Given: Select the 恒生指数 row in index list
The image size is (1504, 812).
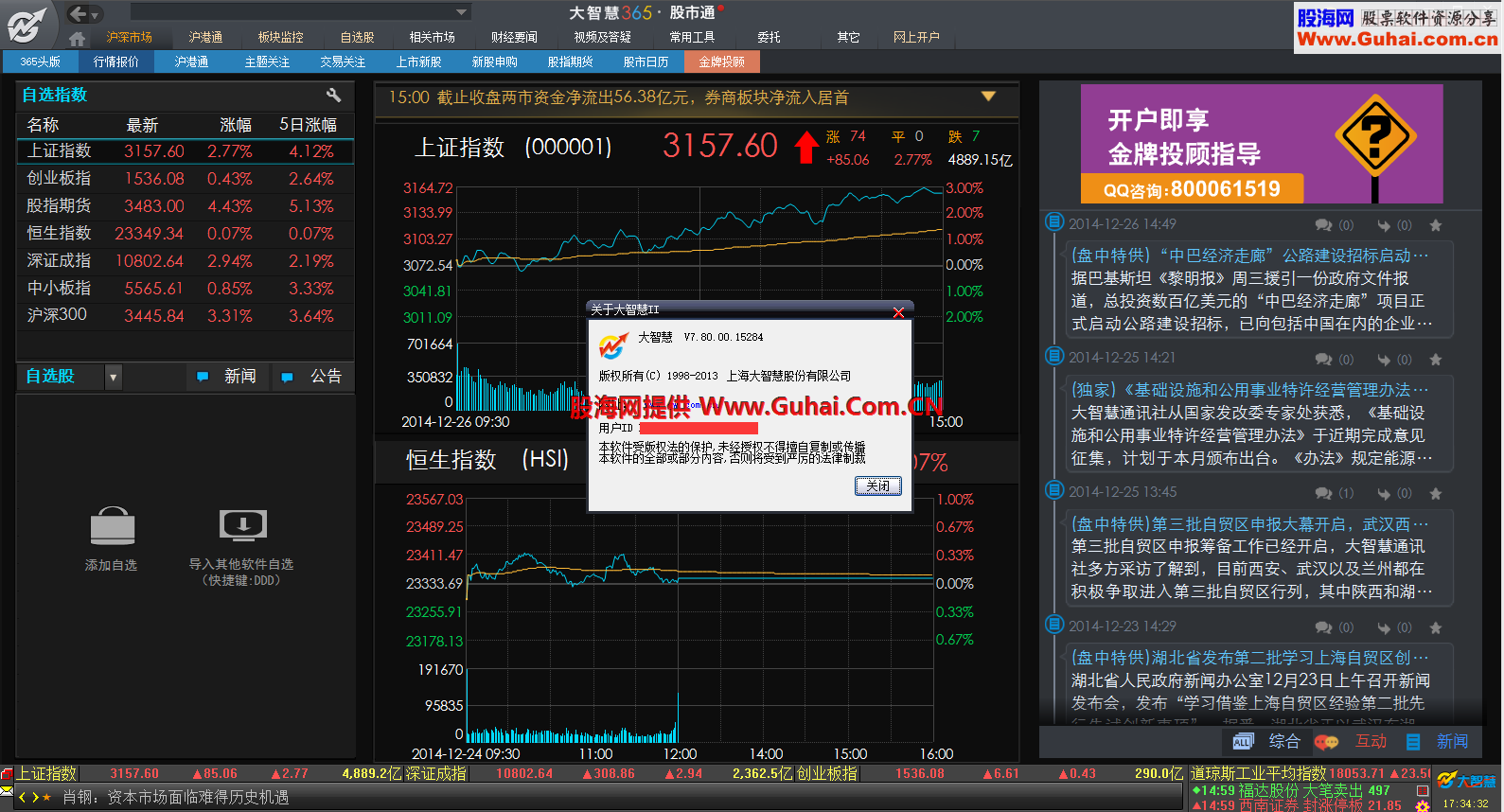Looking at the screenshot, I should [186, 234].
